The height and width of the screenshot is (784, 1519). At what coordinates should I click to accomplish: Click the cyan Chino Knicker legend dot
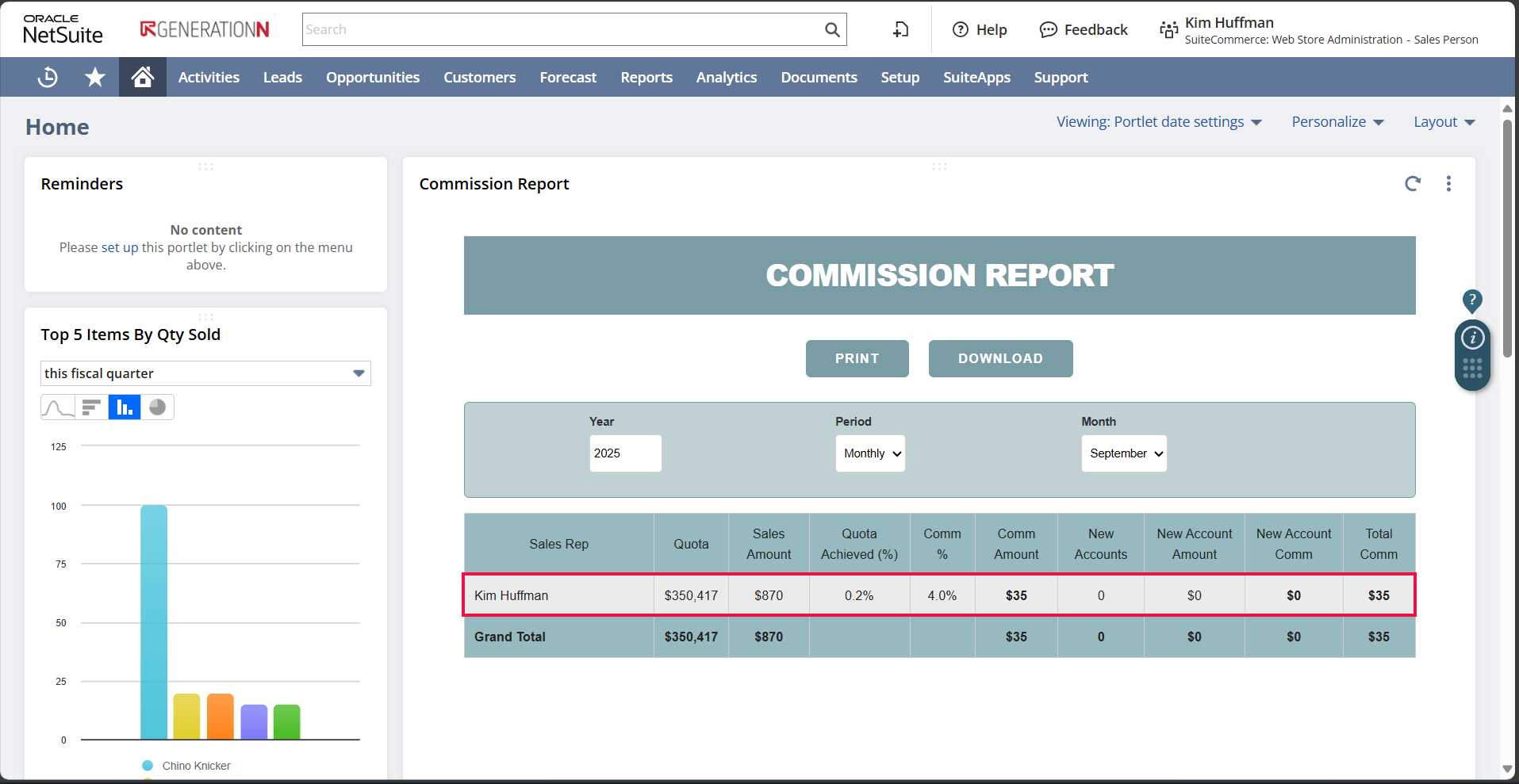[148, 766]
